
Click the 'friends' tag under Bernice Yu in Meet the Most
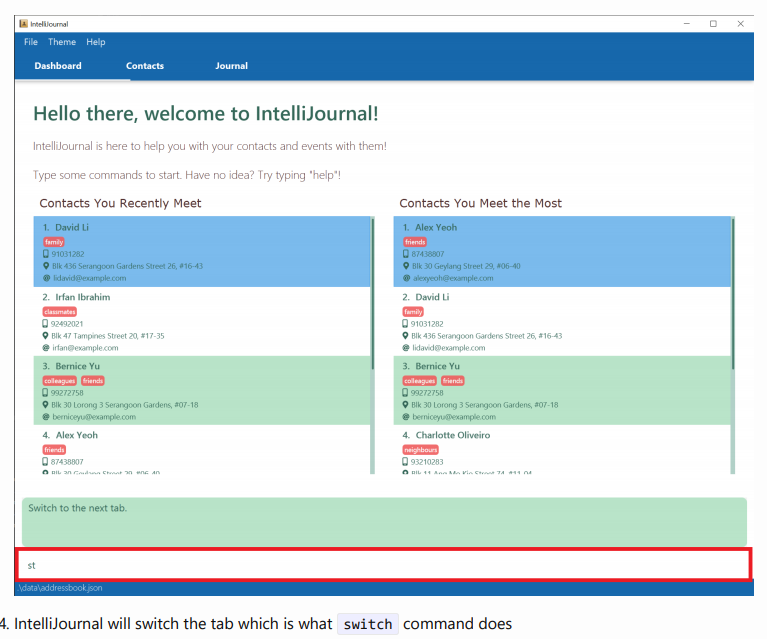453,381
